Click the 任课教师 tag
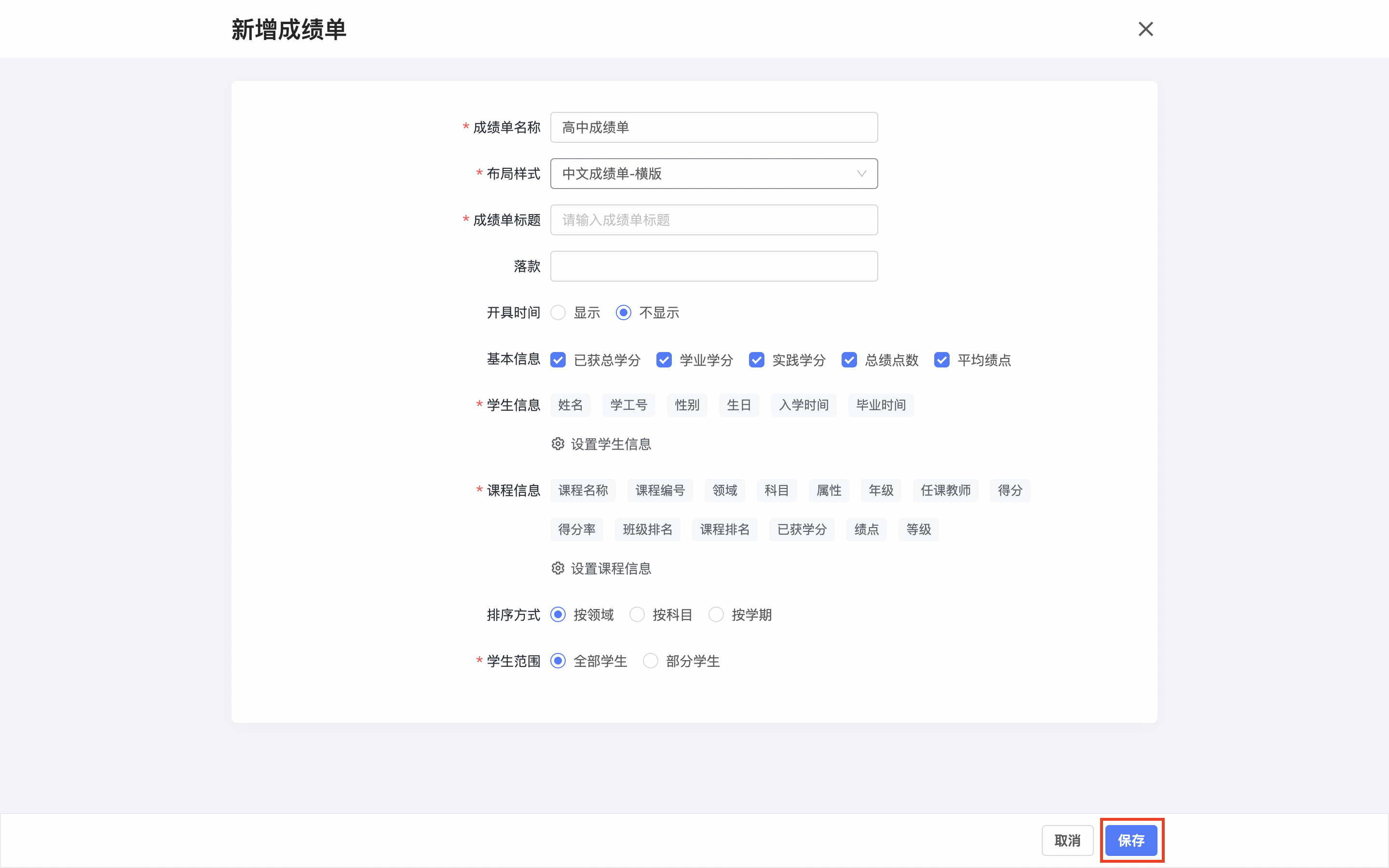The width and height of the screenshot is (1389, 868). point(946,491)
